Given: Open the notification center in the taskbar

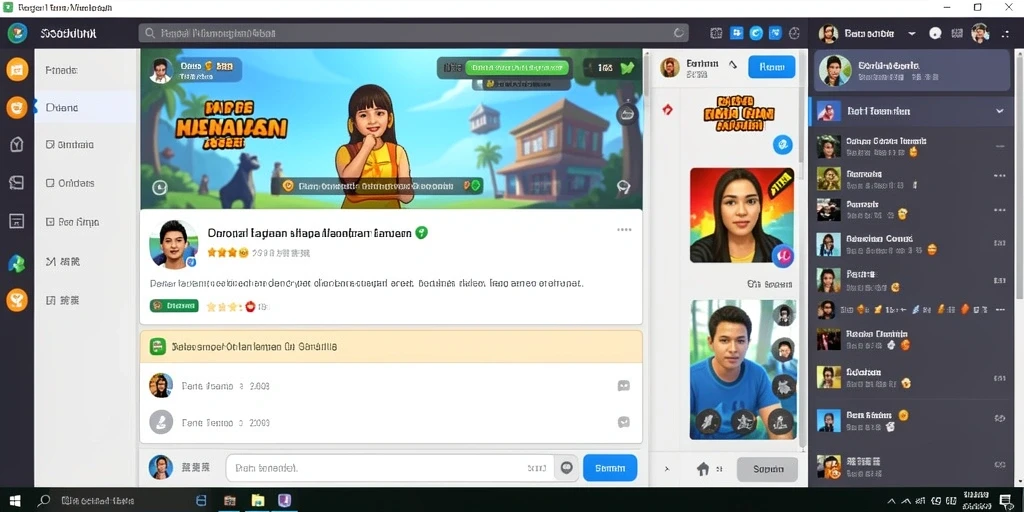Looking at the screenshot, I should point(1006,501).
